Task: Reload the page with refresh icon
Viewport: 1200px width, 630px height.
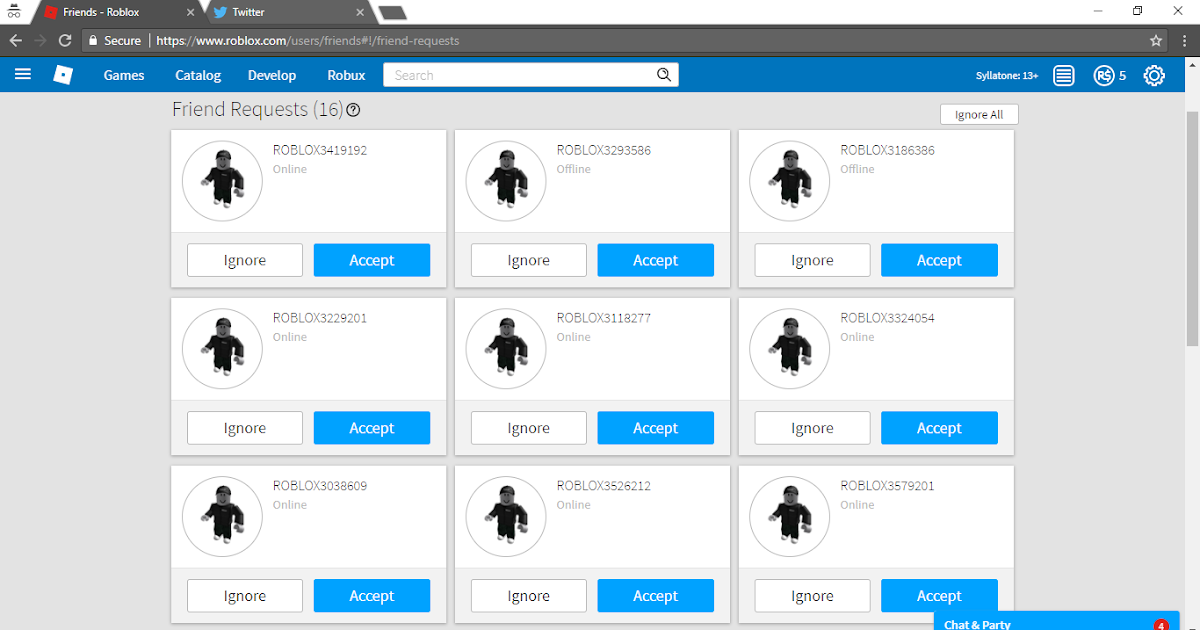Action: [65, 41]
